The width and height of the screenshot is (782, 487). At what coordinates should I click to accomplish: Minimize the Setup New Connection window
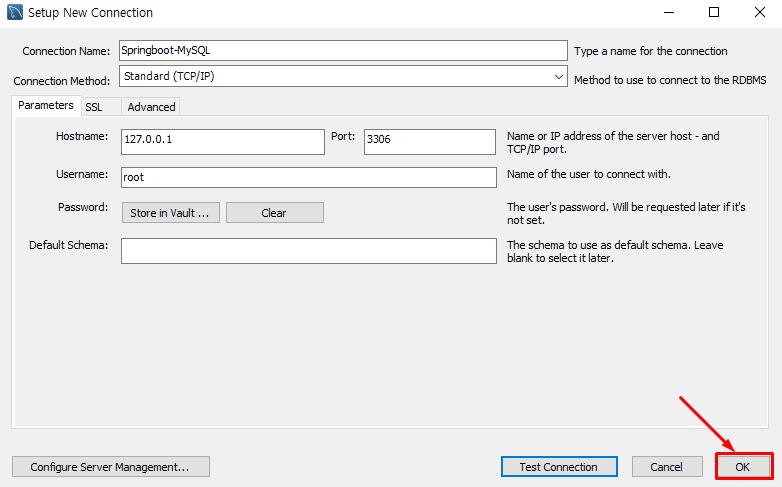point(669,12)
